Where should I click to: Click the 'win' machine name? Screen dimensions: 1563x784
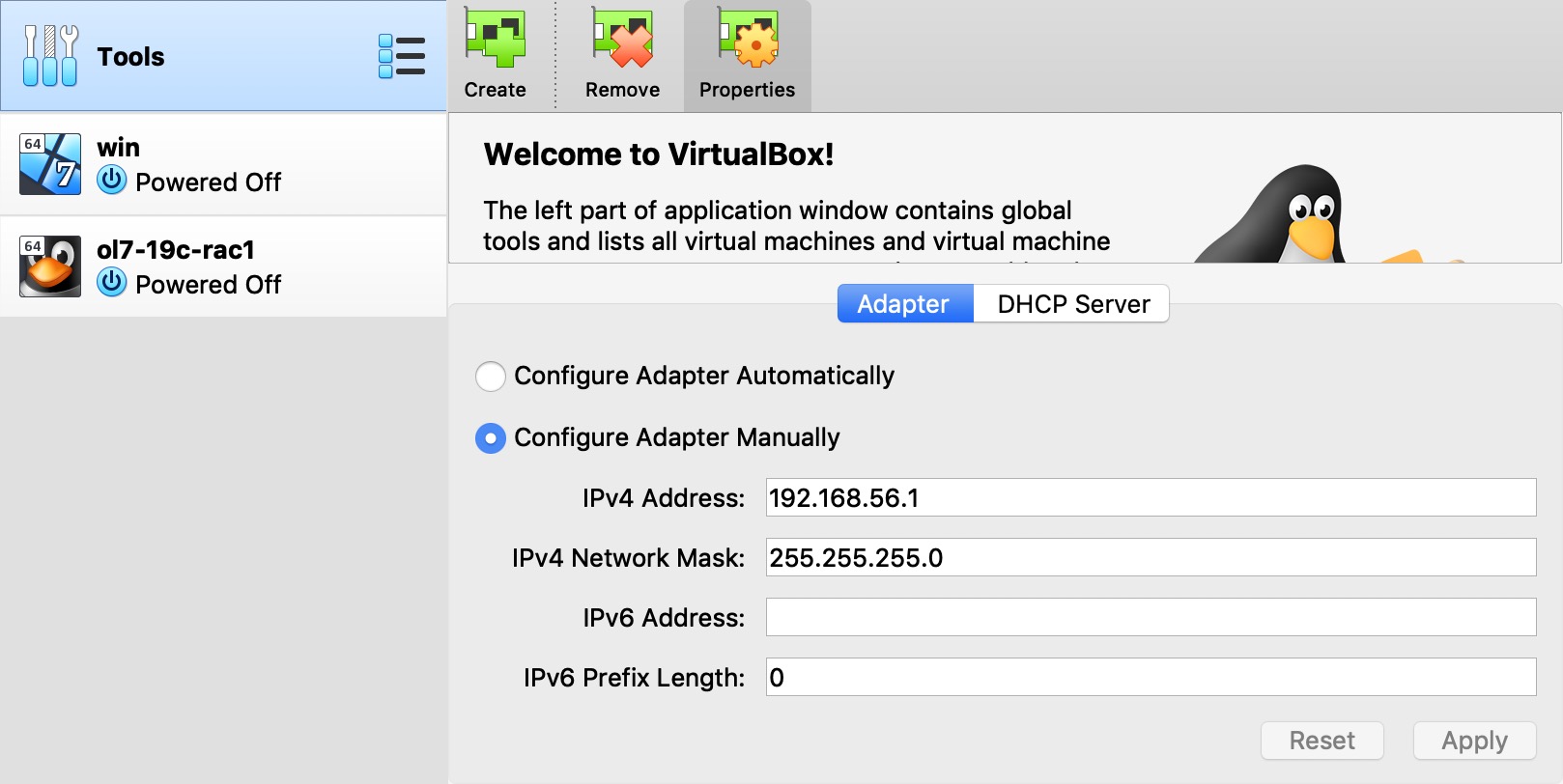pyautogui.click(x=118, y=148)
